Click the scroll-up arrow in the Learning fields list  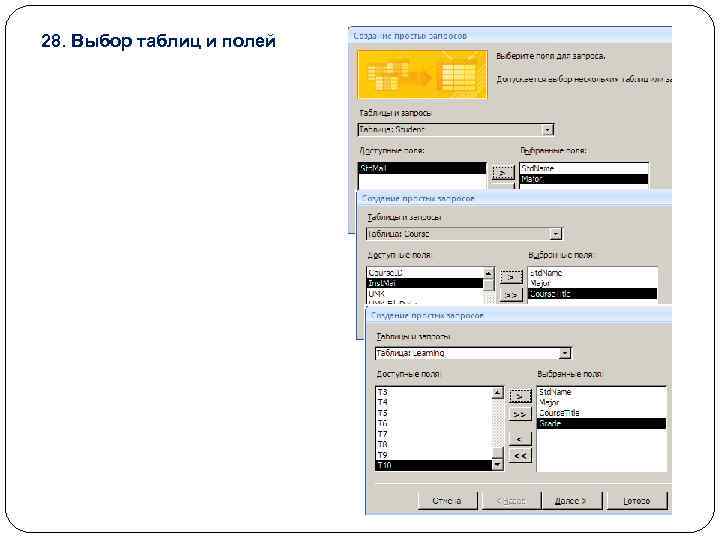497,393
